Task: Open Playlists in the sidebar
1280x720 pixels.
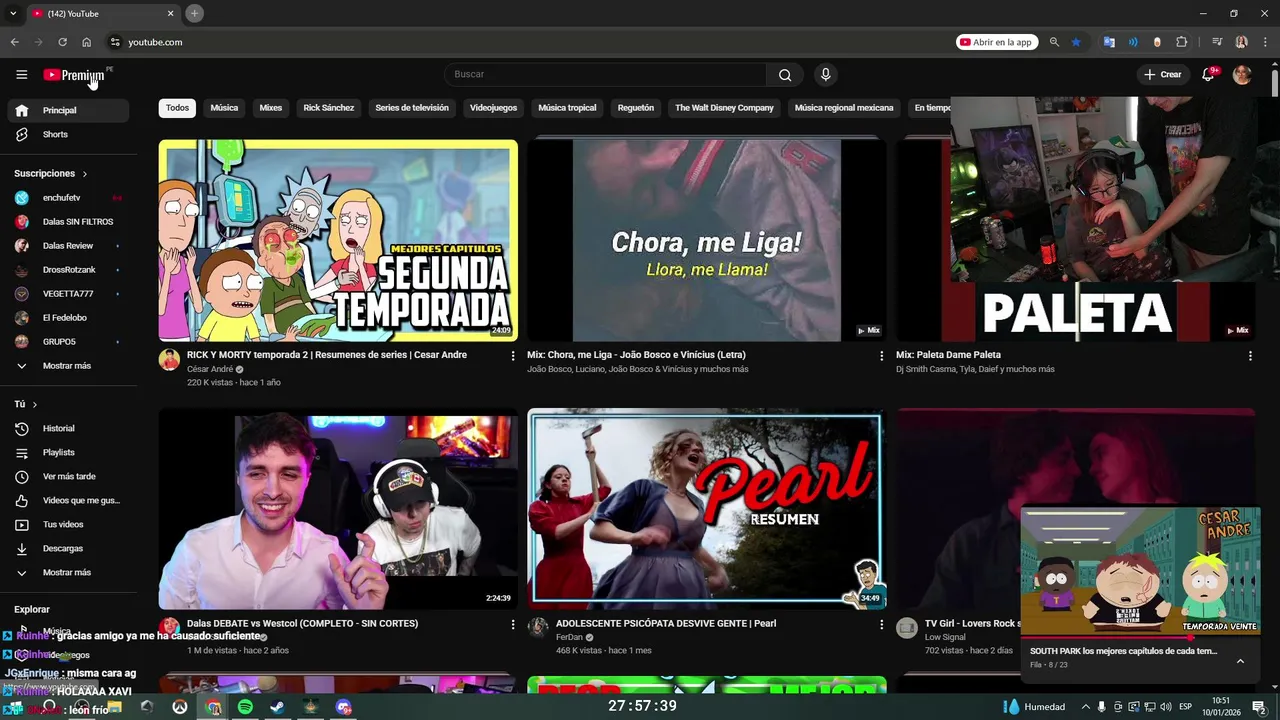Action: [x=68, y=452]
